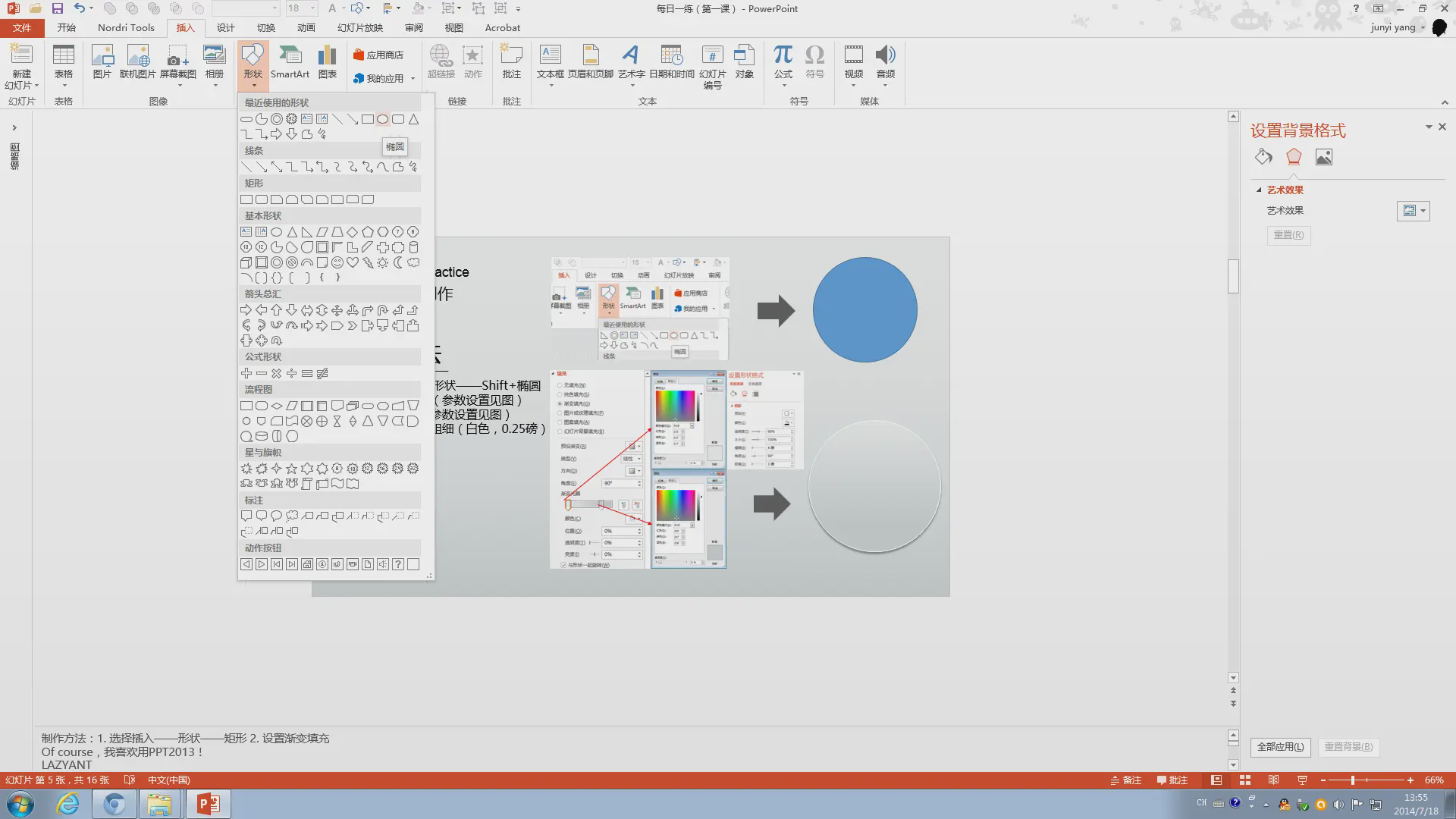
Task: Choose the heart shape in basic shapes
Action: (352, 262)
